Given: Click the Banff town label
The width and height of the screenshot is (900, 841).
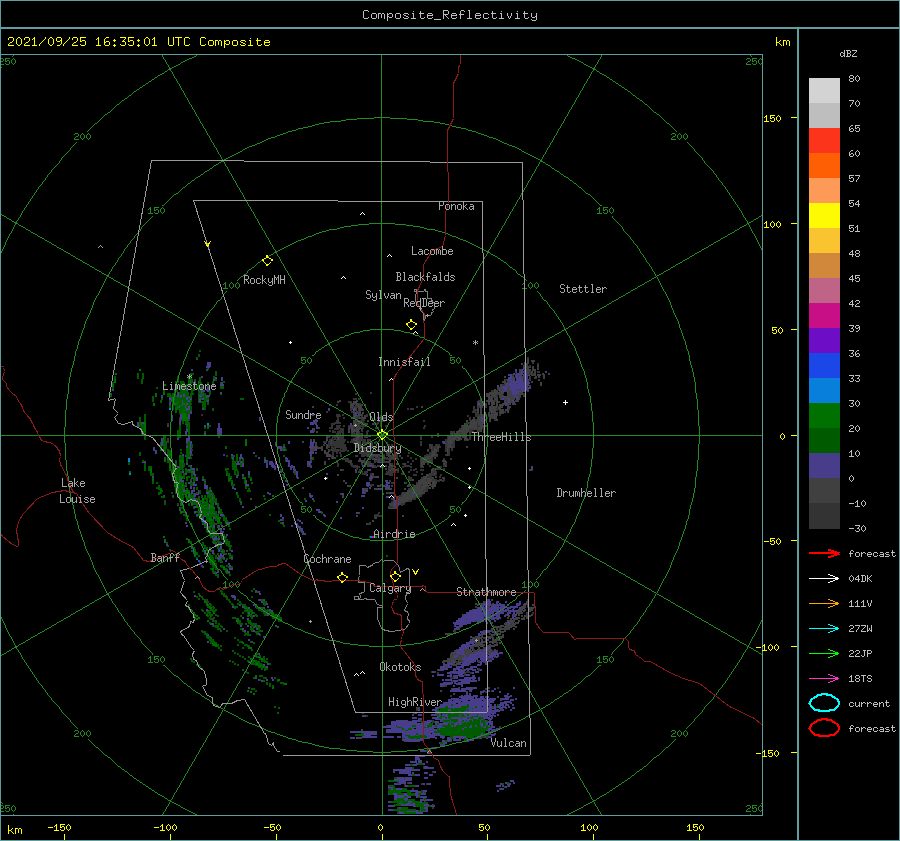Looking at the screenshot, I should pos(165,557).
